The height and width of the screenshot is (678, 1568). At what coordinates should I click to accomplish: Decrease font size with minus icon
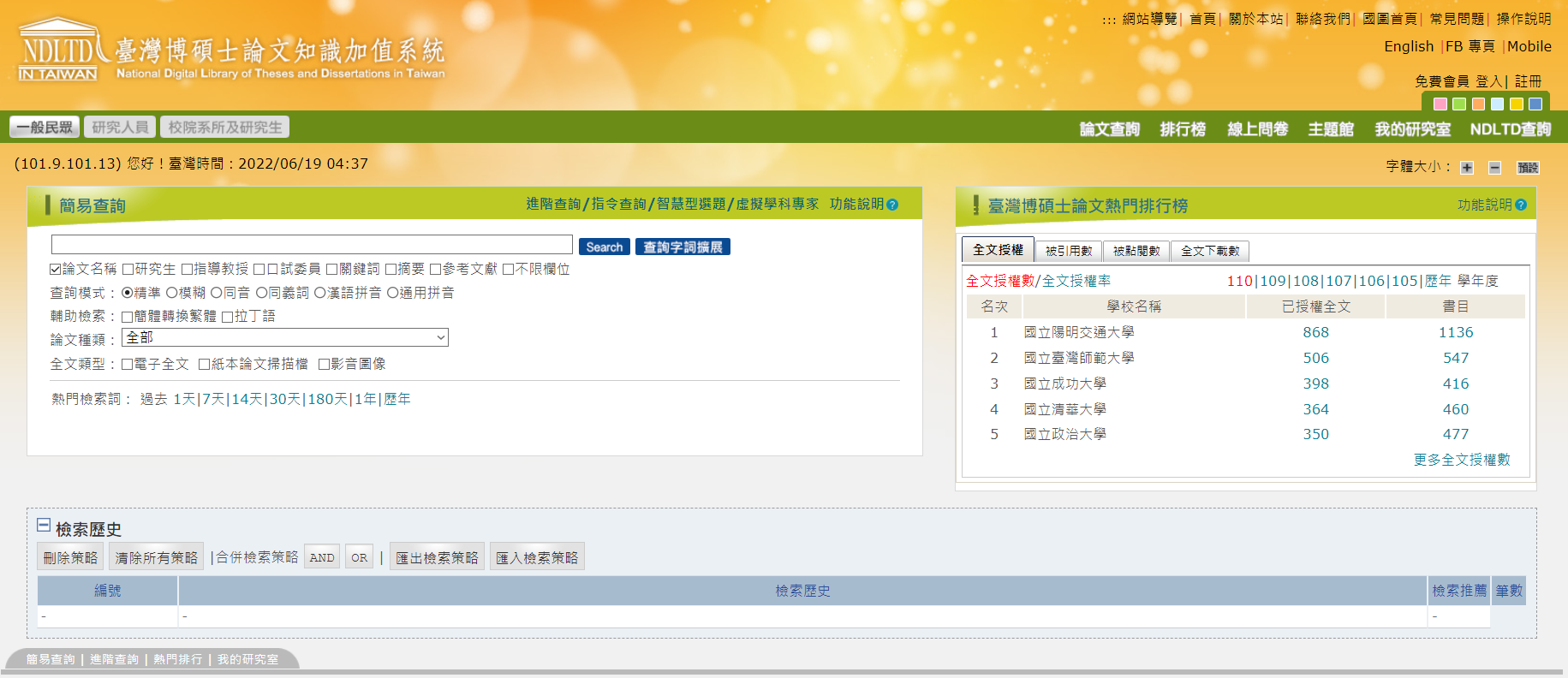pyautogui.click(x=1494, y=168)
